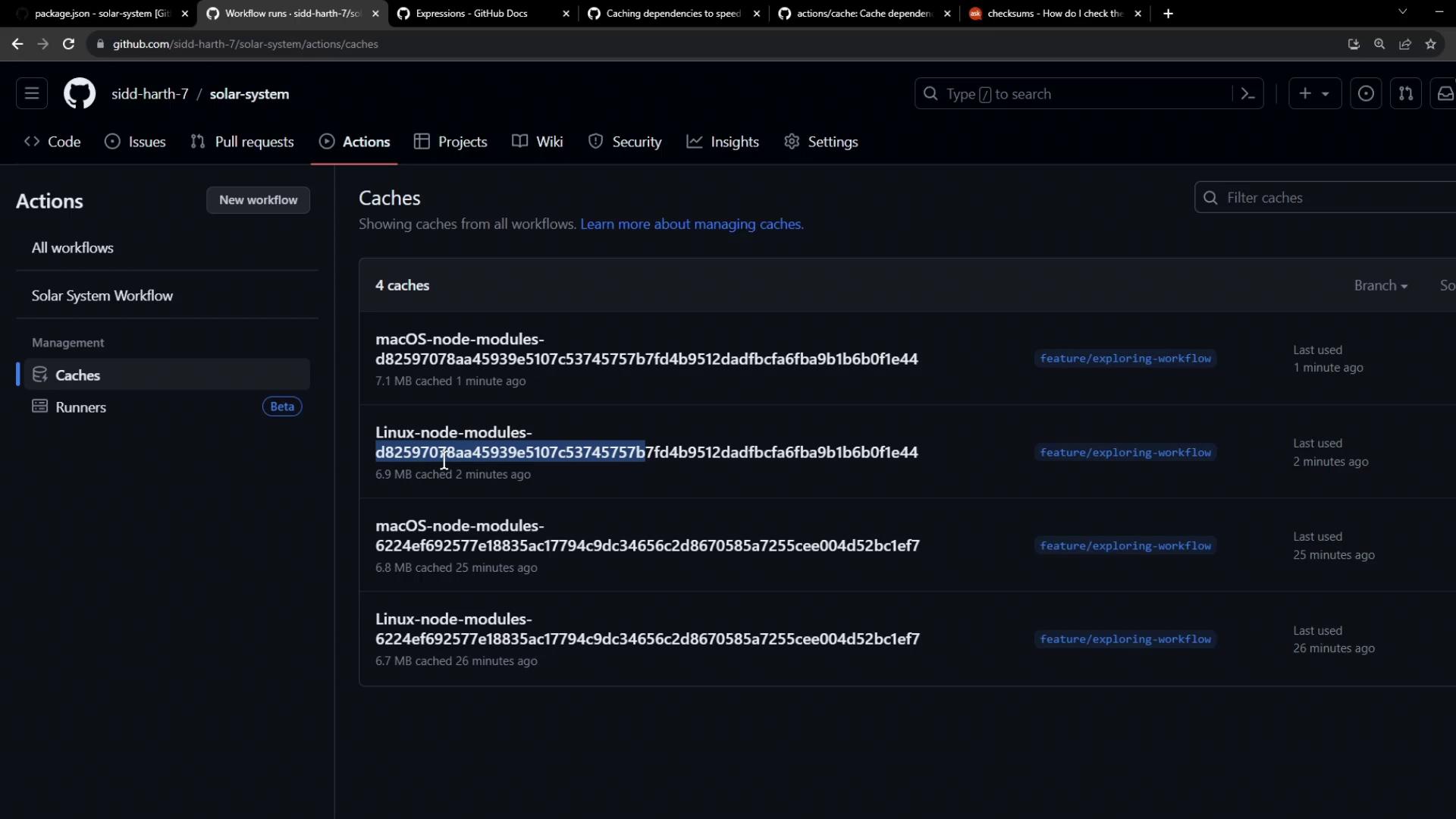Select Solar System Workflow in sidebar
This screenshot has height=819, width=1456.
(102, 296)
